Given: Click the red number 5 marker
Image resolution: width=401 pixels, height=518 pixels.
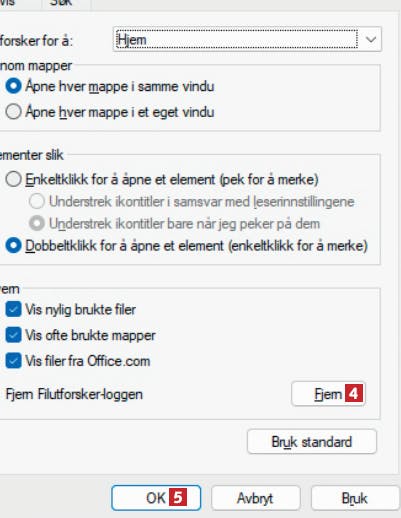Looking at the screenshot, I should pos(178,497).
